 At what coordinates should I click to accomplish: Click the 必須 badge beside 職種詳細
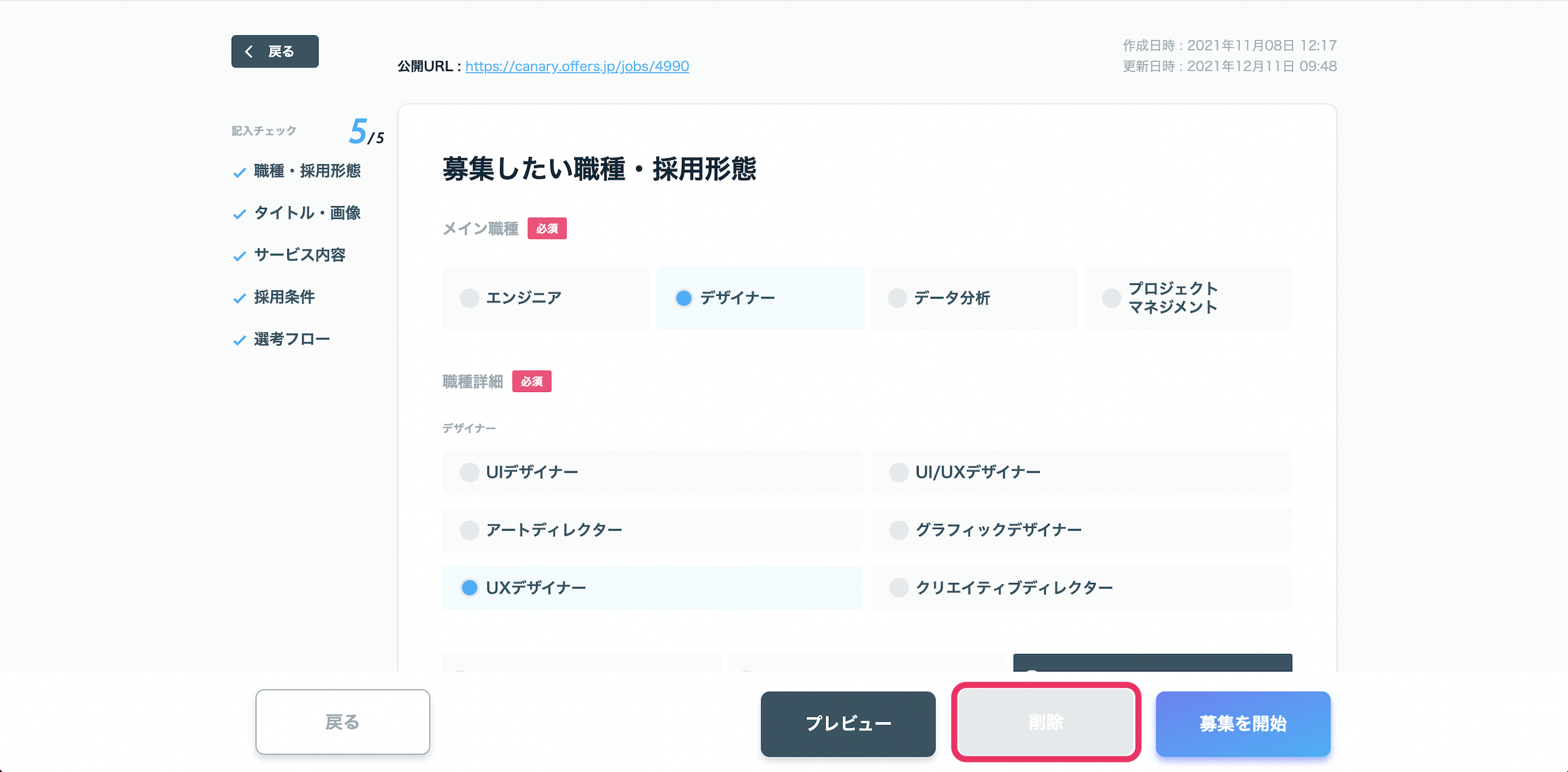[531, 381]
